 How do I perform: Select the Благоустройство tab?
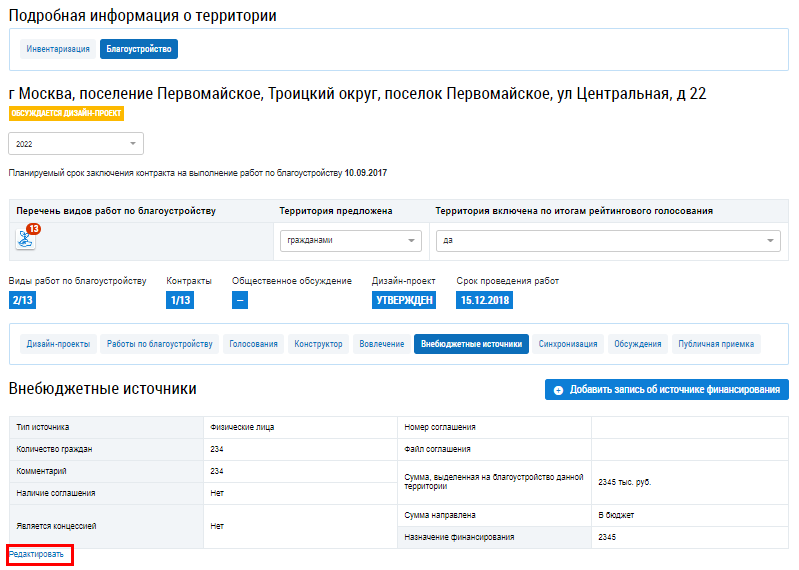pos(139,49)
